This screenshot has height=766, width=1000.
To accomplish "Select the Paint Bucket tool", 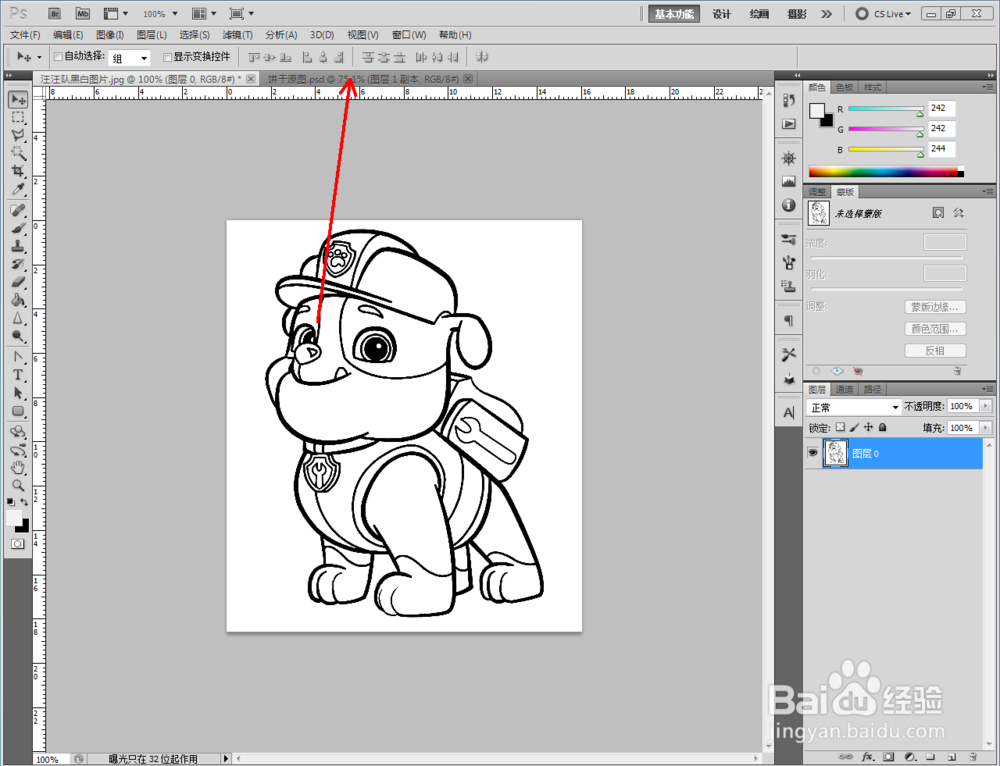I will (x=18, y=300).
